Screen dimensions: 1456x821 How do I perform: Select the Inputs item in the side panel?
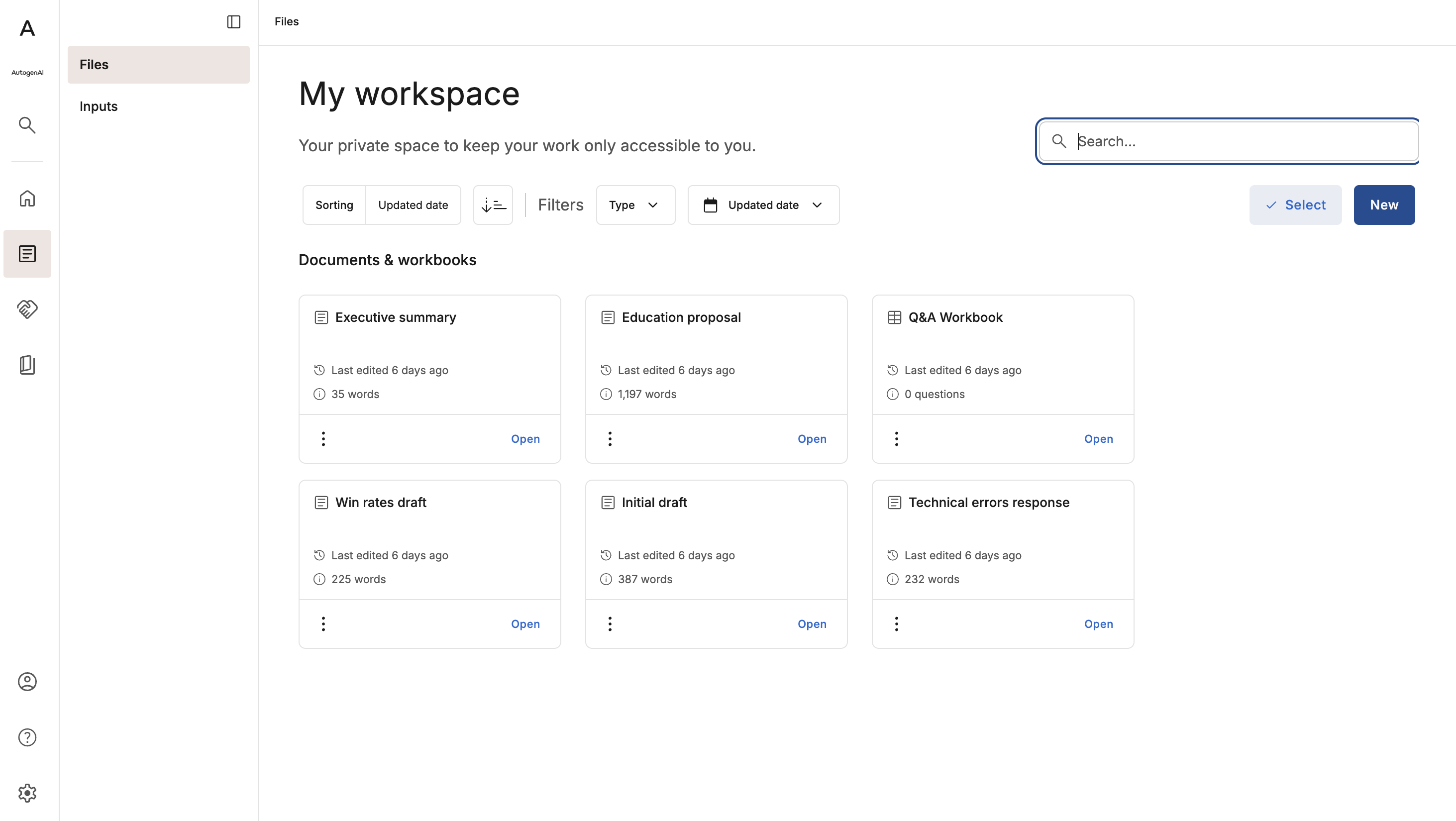coord(158,106)
